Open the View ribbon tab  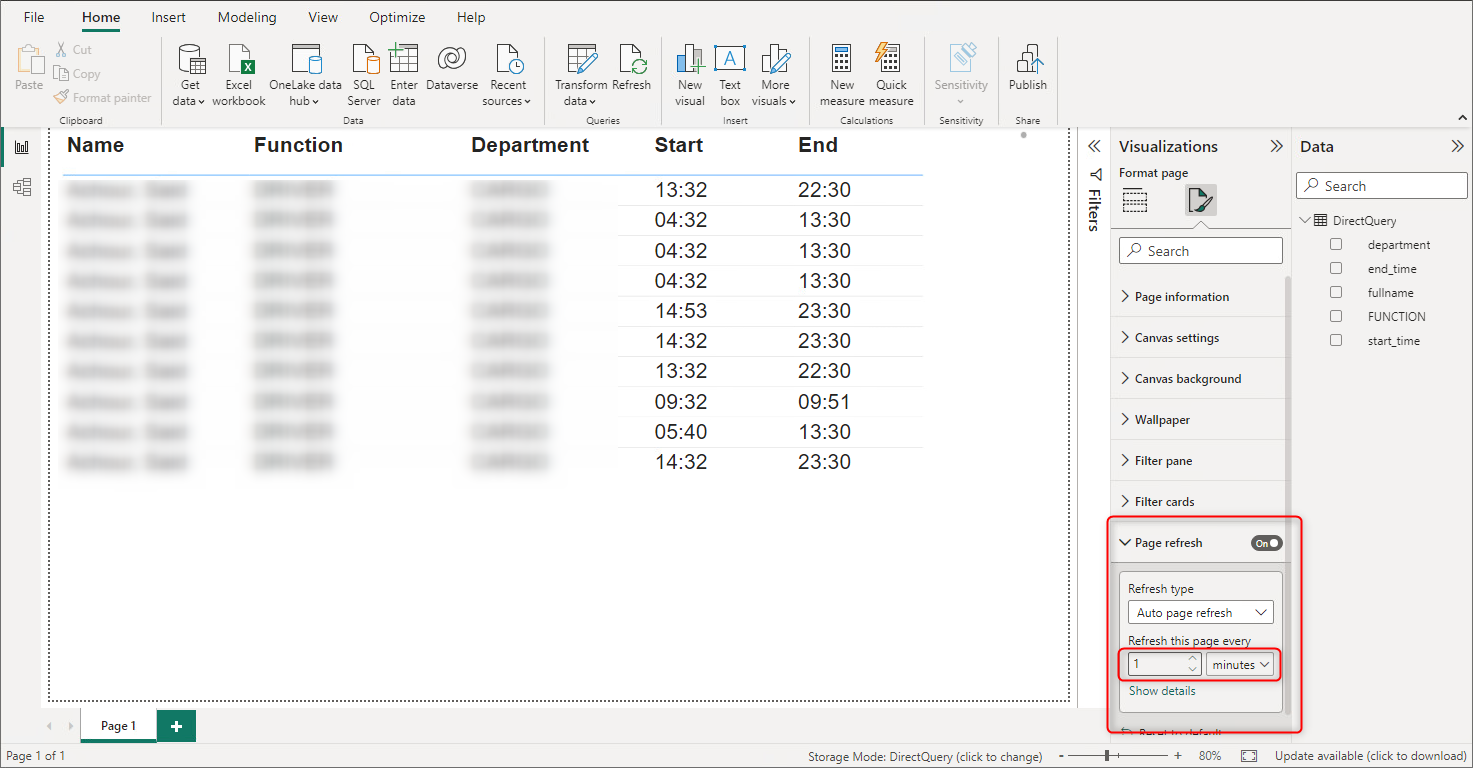323,17
